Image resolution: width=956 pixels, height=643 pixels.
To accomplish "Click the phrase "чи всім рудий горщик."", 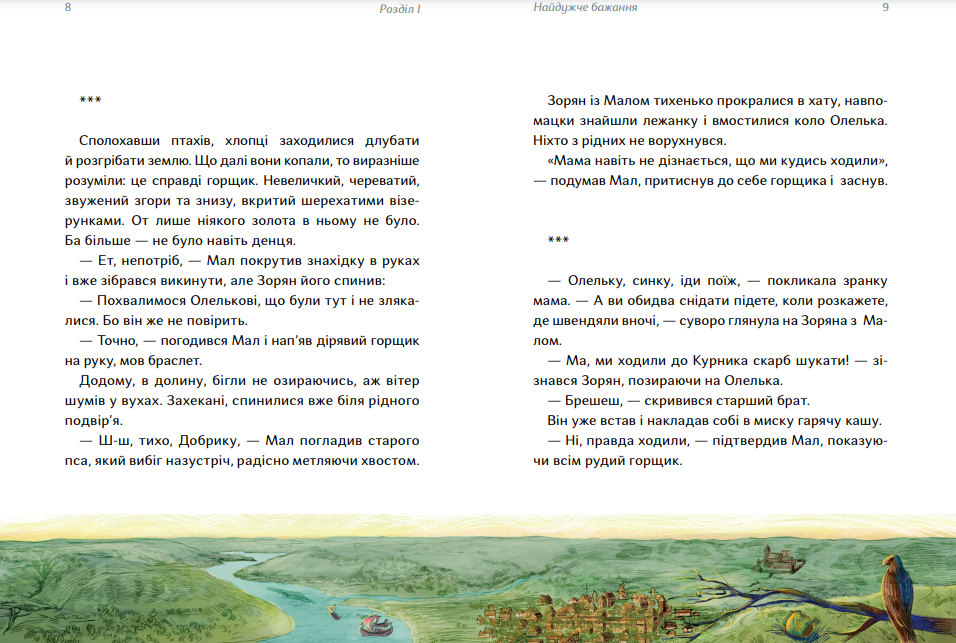I will tap(608, 461).
